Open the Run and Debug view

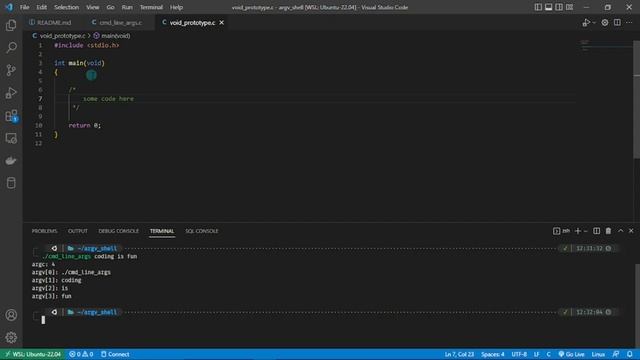pos(11,93)
